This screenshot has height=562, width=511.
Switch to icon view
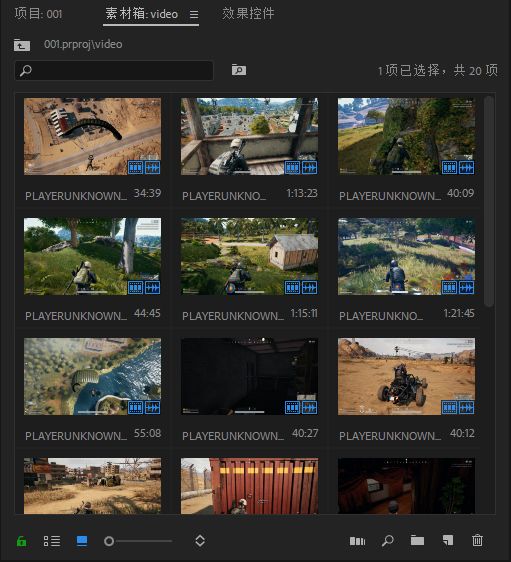[x=82, y=540]
